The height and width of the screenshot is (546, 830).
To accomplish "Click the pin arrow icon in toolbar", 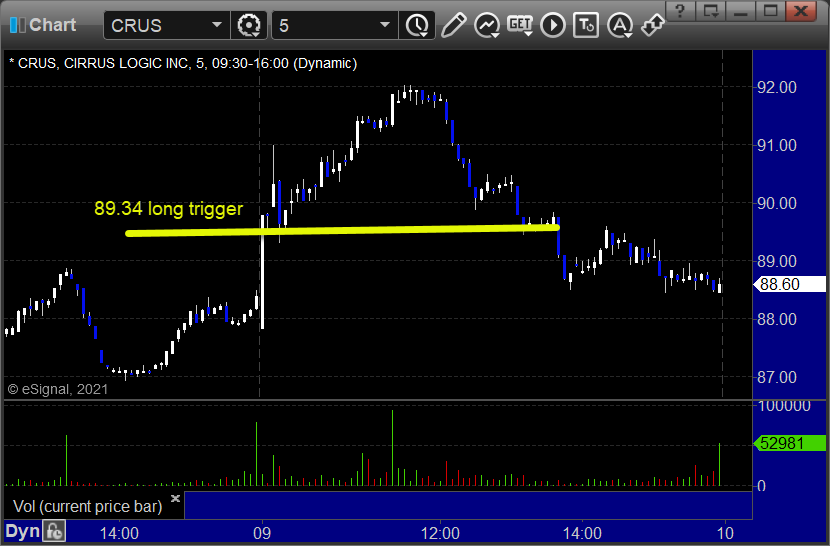I will point(653,25).
